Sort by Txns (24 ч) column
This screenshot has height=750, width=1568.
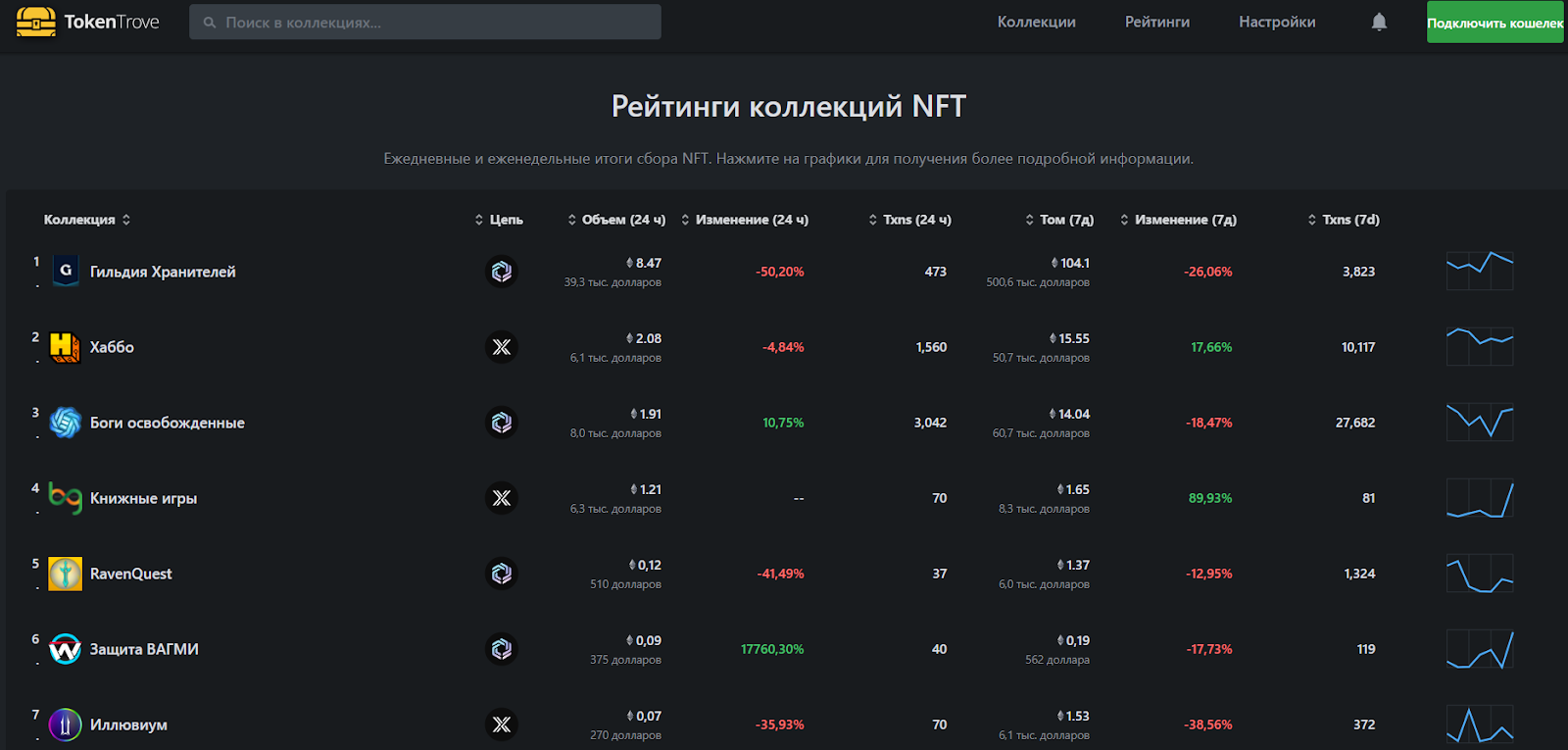click(x=909, y=220)
